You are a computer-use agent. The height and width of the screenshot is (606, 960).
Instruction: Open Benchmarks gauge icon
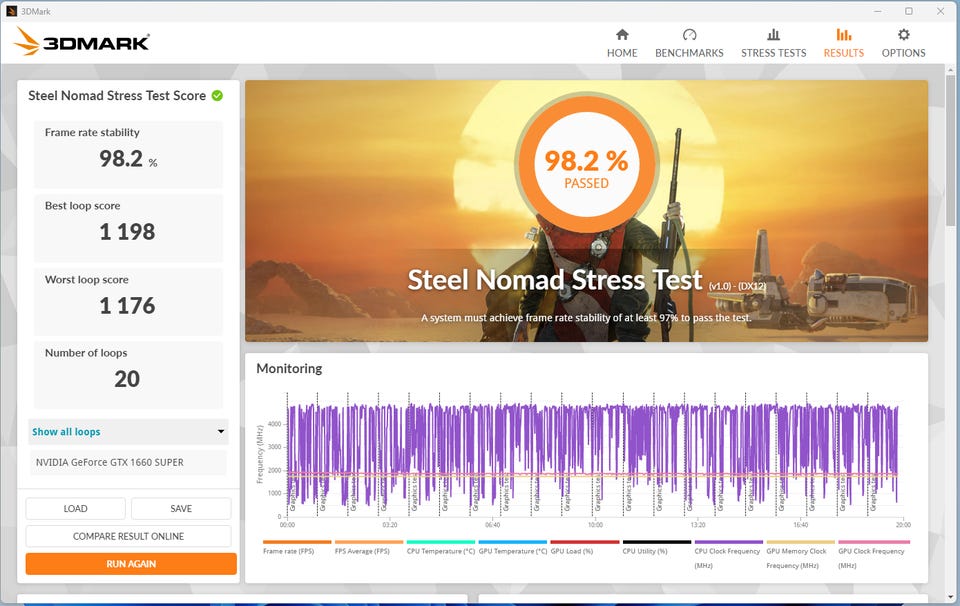click(x=689, y=34)
